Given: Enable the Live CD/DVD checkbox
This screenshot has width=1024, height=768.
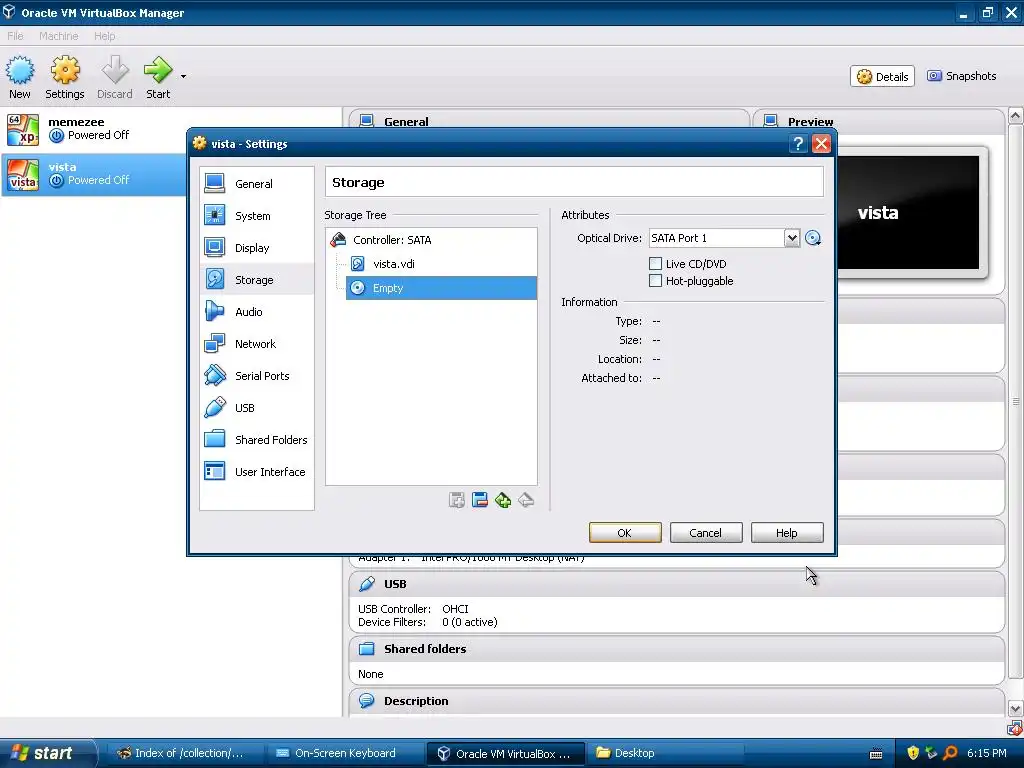Looking at the screenshot, I should click(x=655, y=263).
